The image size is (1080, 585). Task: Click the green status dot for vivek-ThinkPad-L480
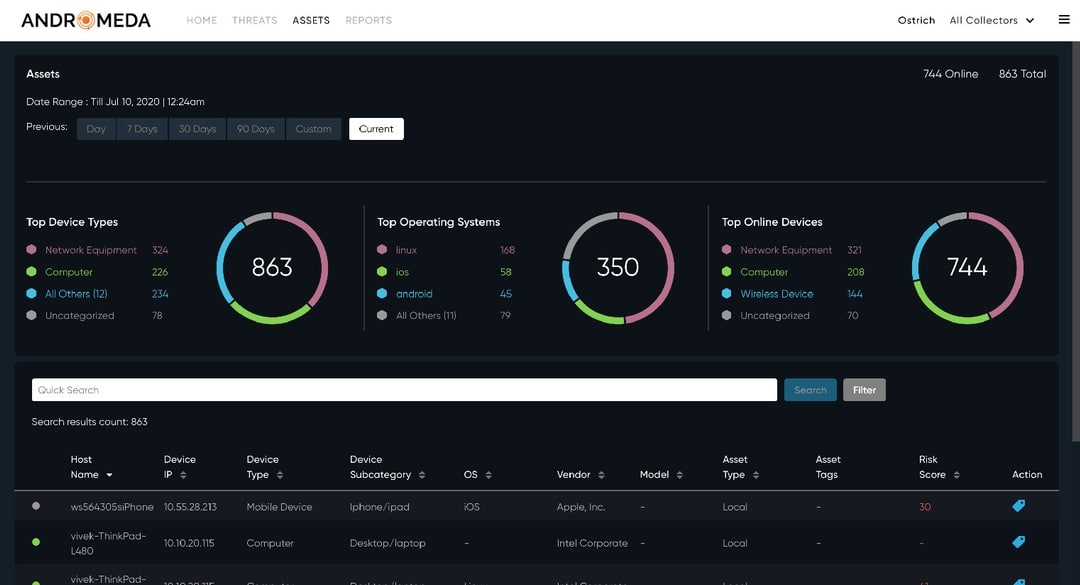(x=36, y=542)
